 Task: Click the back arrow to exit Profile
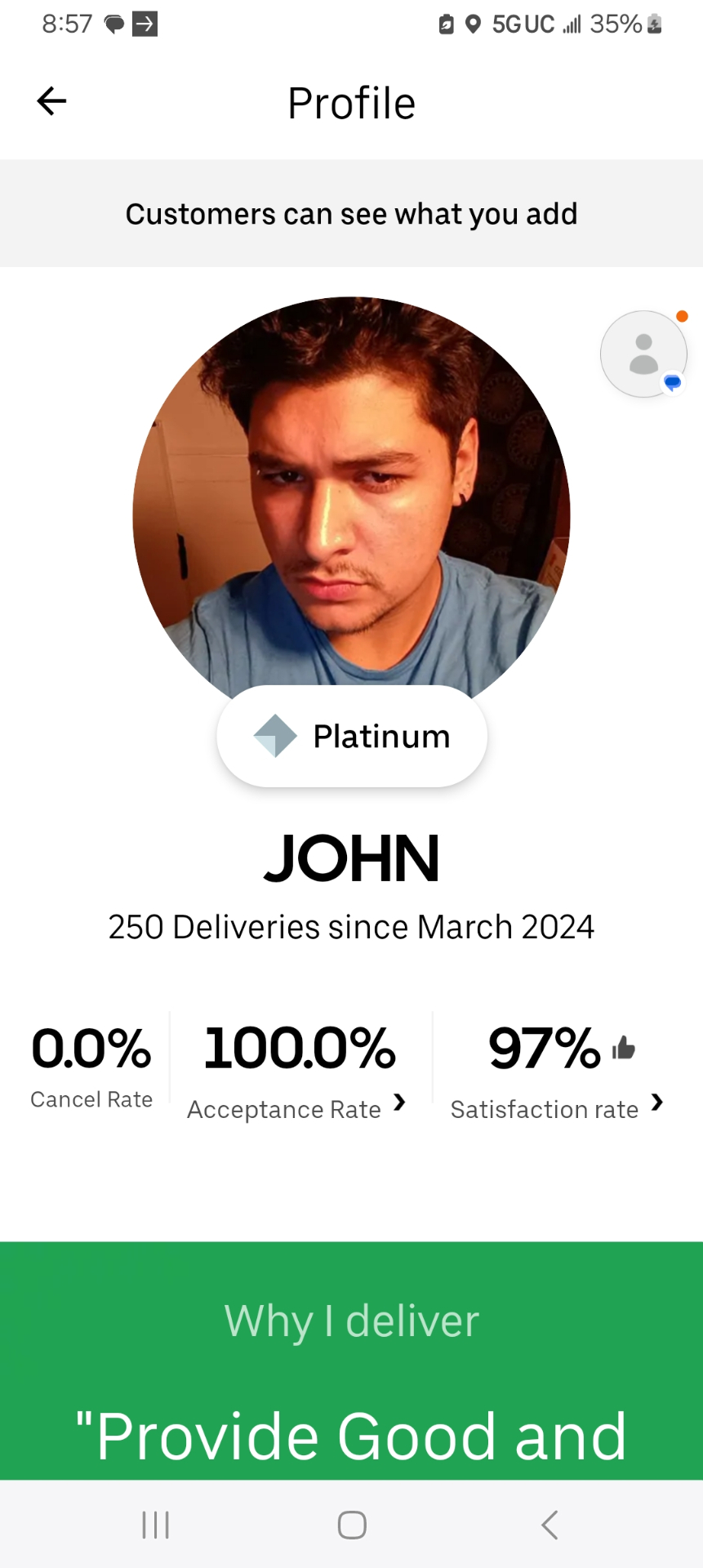tap(51, 101)
